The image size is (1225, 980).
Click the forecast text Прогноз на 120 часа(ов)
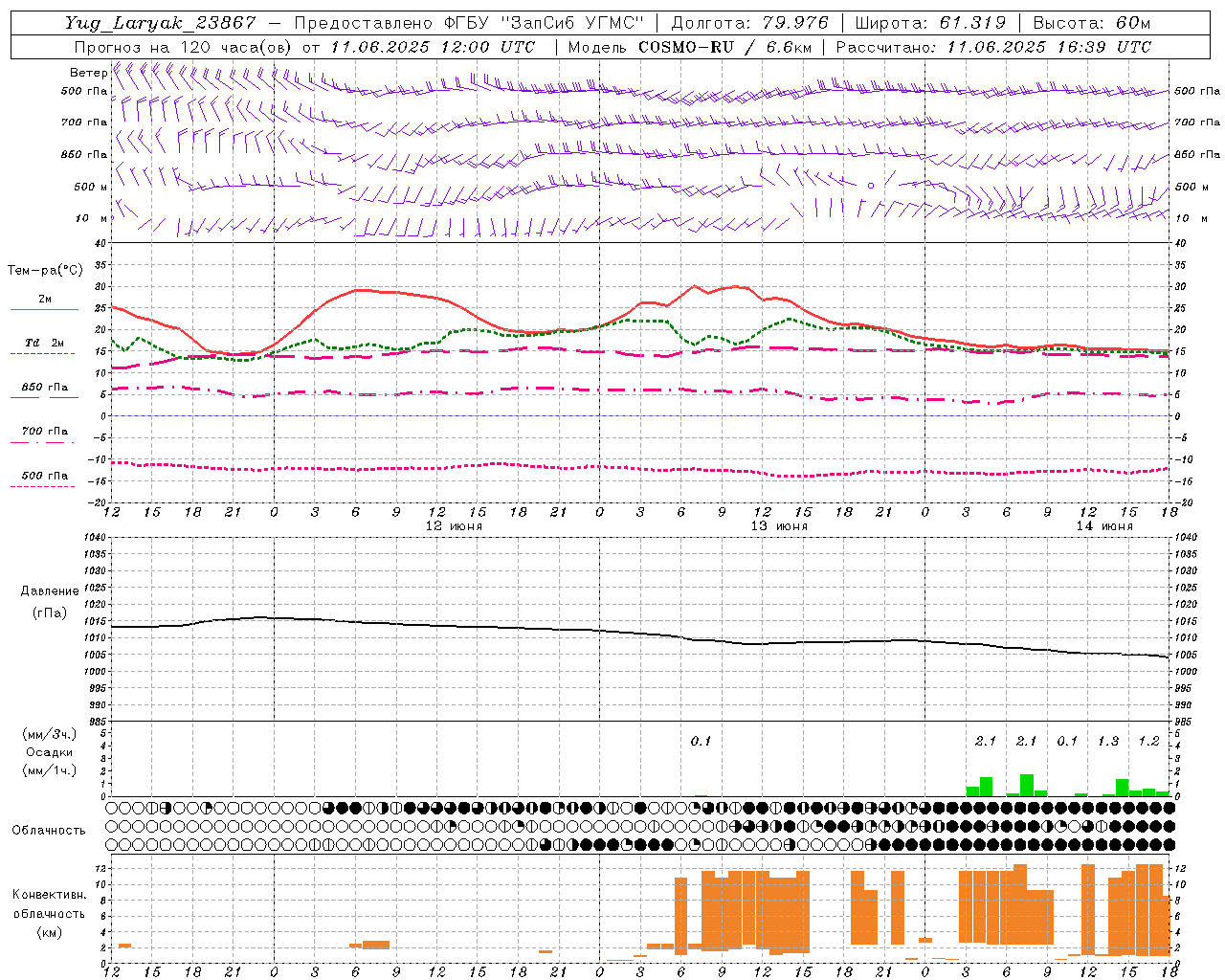pyautogui.click(x=183, y=47)
